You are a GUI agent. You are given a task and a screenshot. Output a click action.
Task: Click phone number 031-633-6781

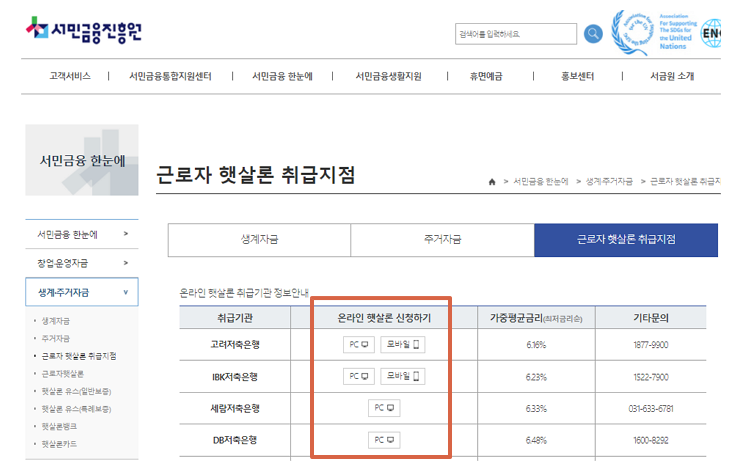point(651,409)
